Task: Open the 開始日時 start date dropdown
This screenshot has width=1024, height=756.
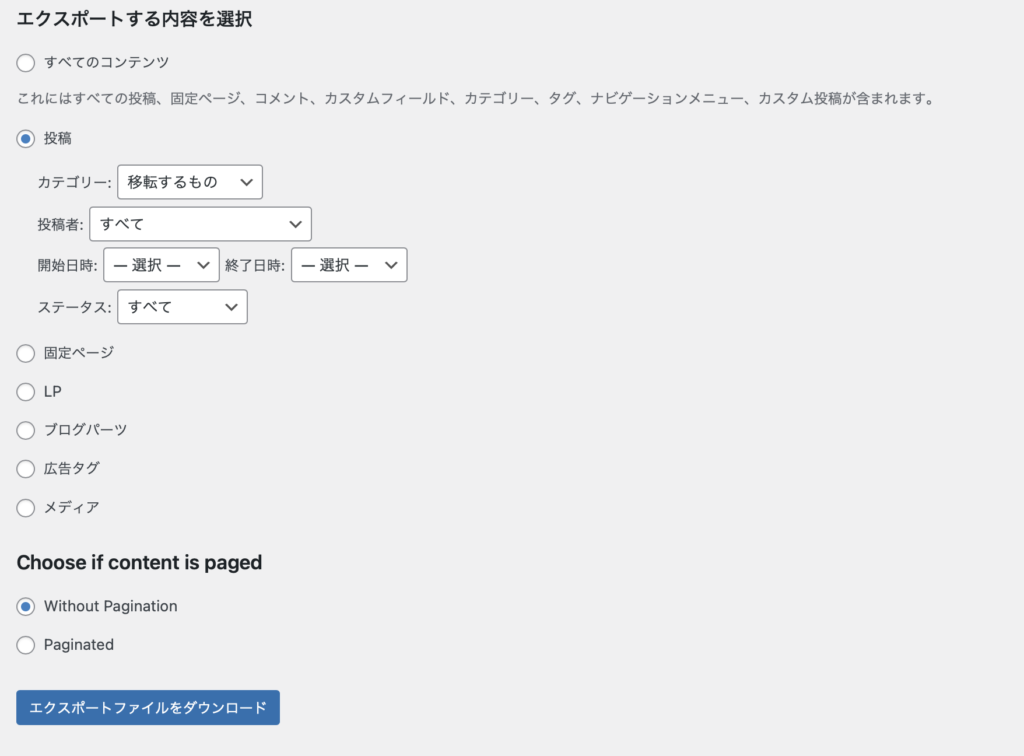Action: [x=160, y=265]
